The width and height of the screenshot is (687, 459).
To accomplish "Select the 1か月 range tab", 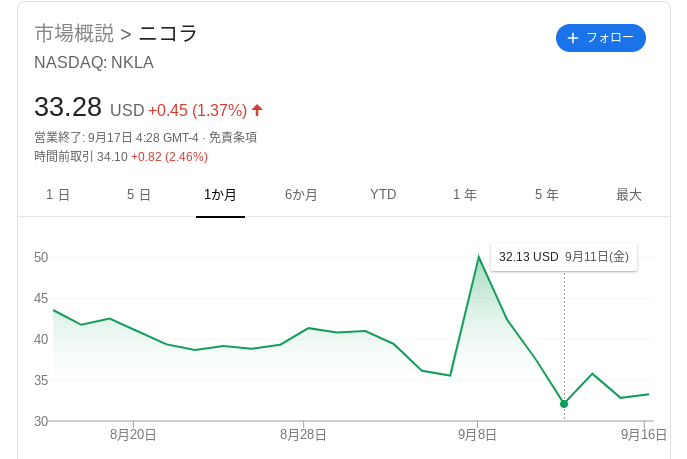I will point(220,194).
